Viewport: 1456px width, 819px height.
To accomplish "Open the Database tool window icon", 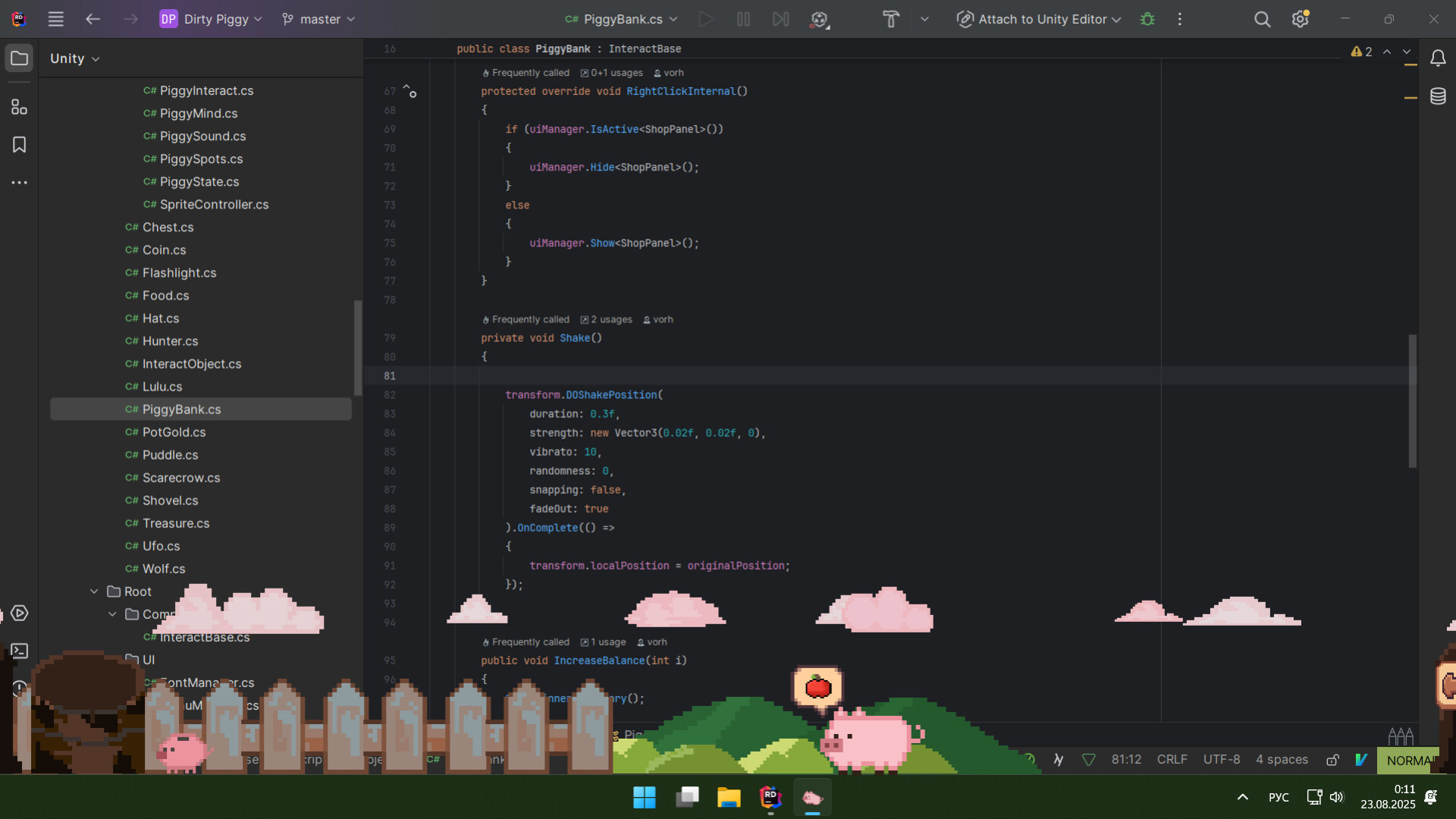I will pyautogui.click(x=1439, y=96).
